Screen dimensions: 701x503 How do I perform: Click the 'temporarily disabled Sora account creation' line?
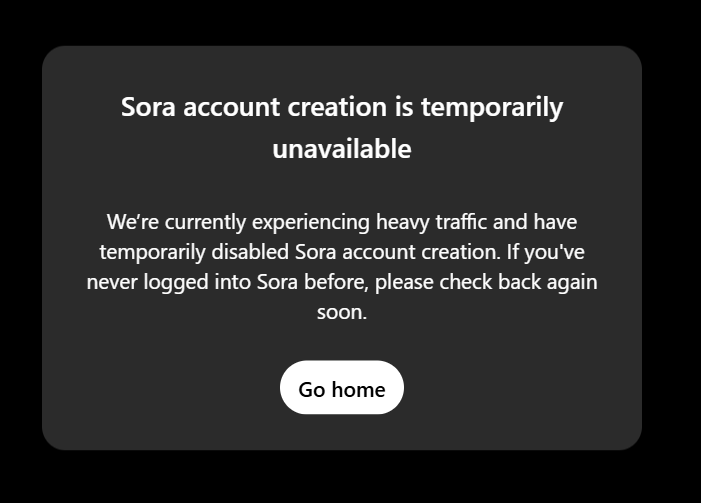coord(342,252)
